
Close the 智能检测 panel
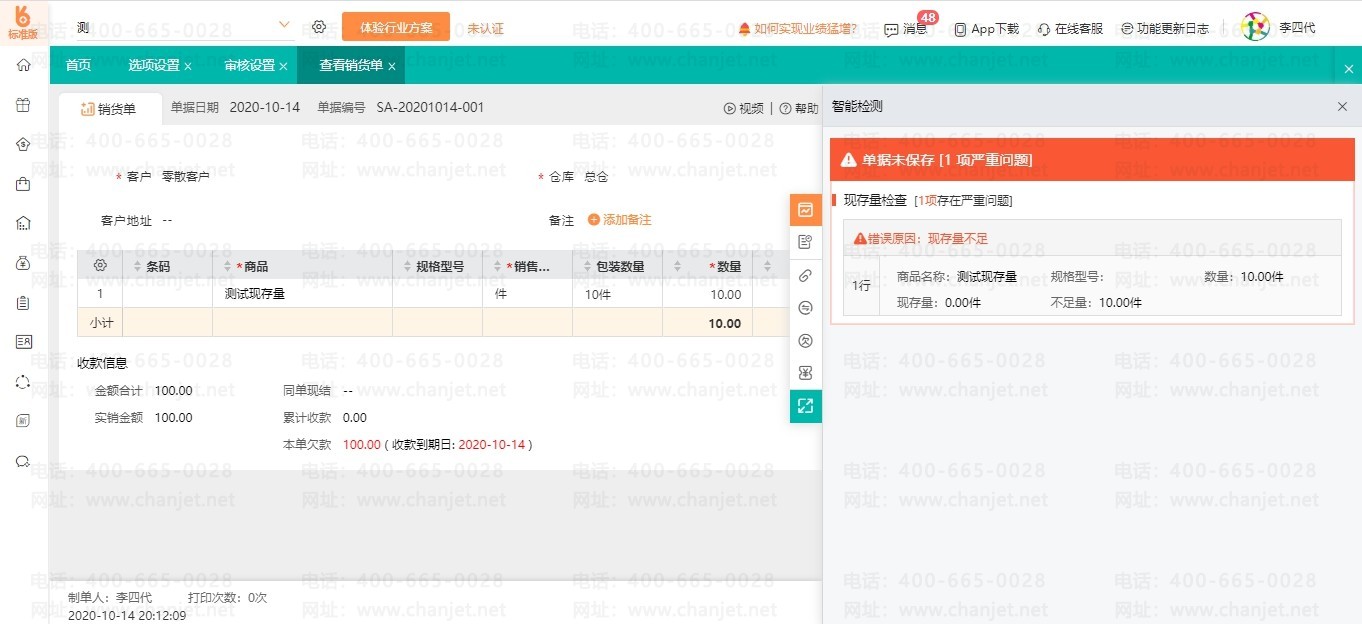pos(1342,107)
